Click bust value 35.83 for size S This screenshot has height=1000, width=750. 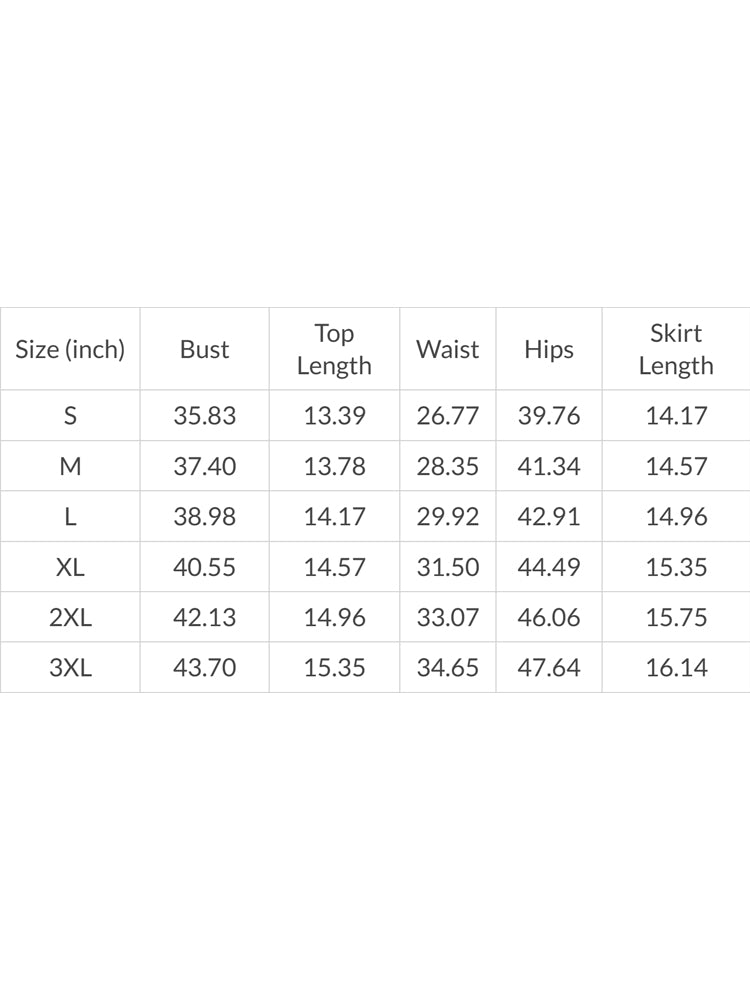204,416
